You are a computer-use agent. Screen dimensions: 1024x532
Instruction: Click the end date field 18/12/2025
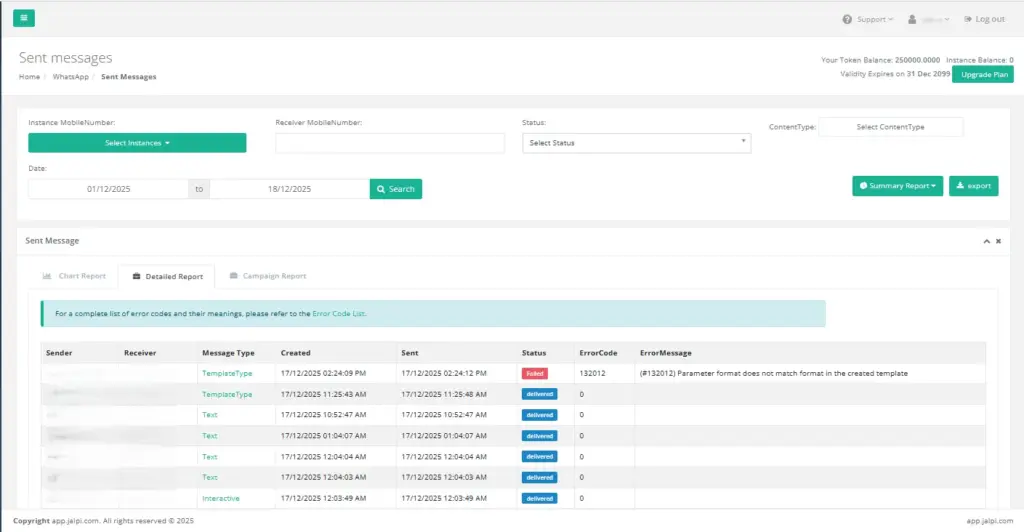click(x=289, y=189)
